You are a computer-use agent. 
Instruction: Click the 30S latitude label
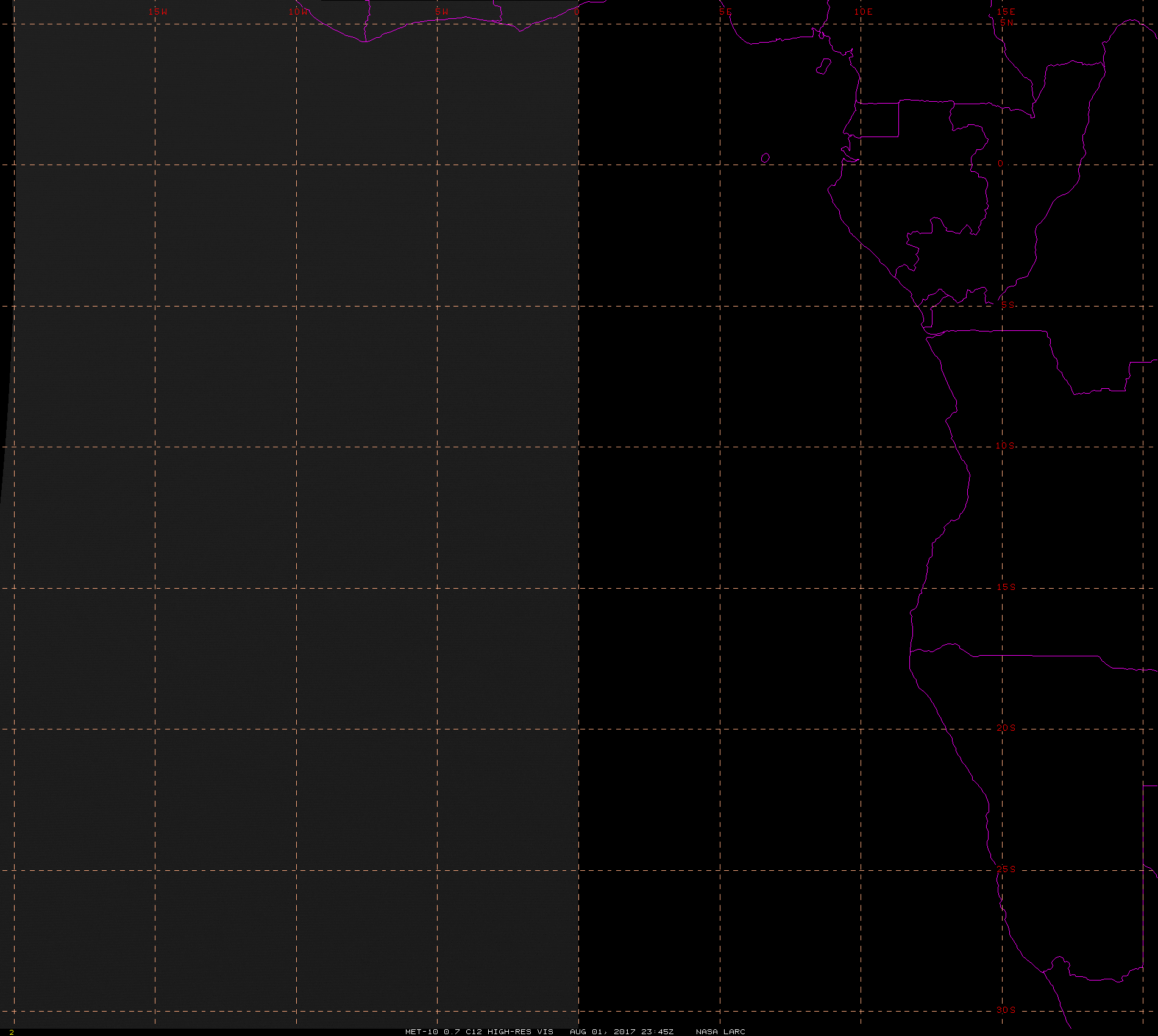1006,1010
